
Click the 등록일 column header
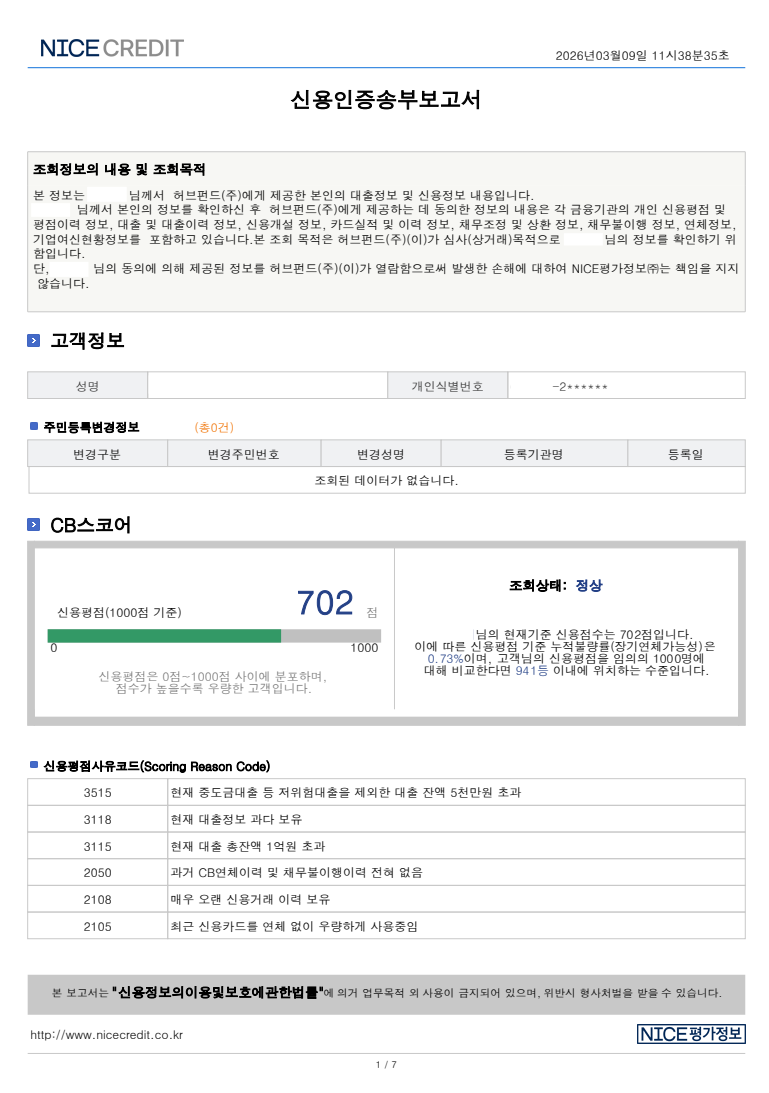[685, 454]
